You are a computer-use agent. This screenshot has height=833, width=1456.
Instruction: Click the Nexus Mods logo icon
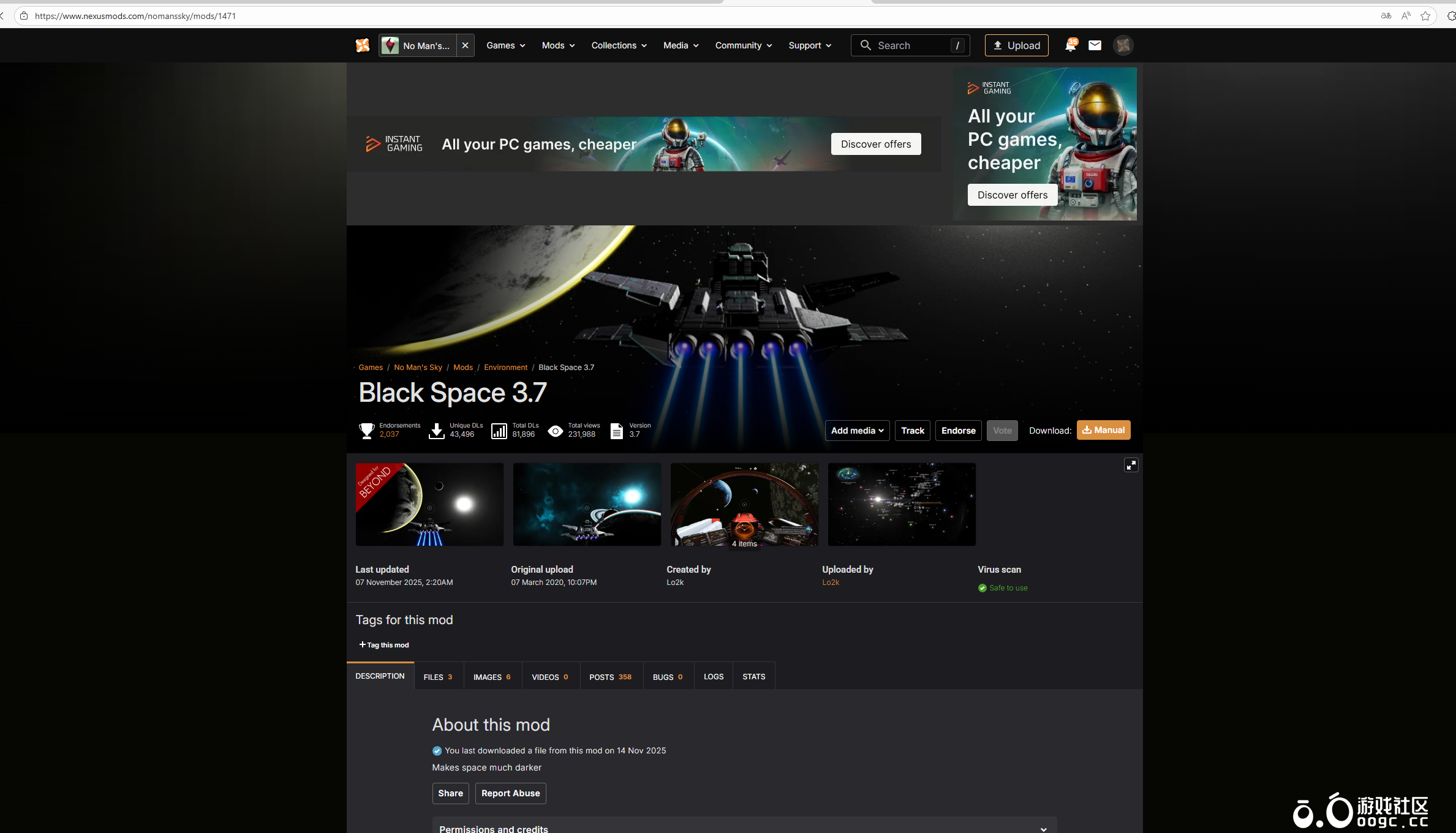click(363, 45)
